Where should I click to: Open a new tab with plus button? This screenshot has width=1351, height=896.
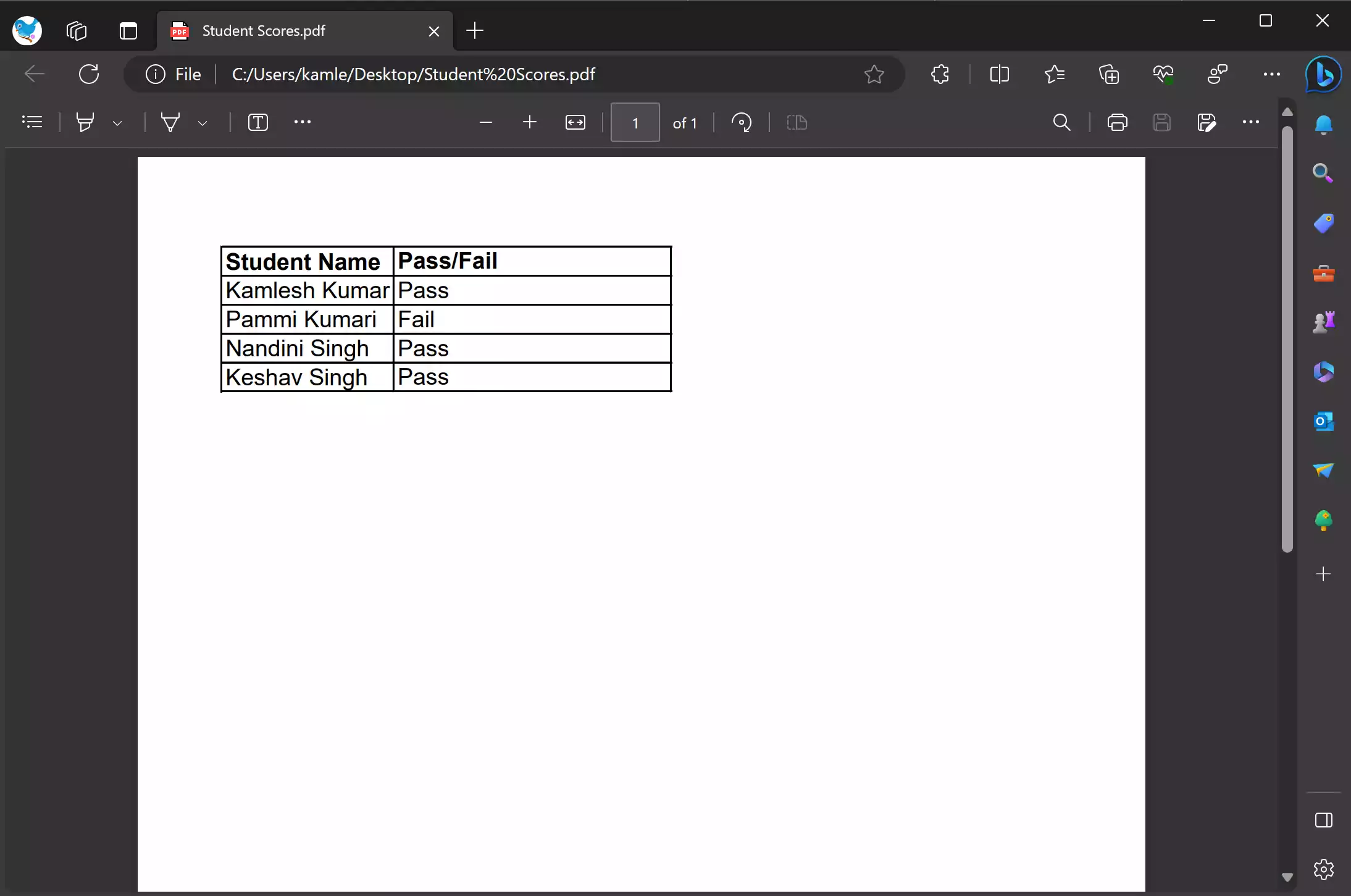474,30
